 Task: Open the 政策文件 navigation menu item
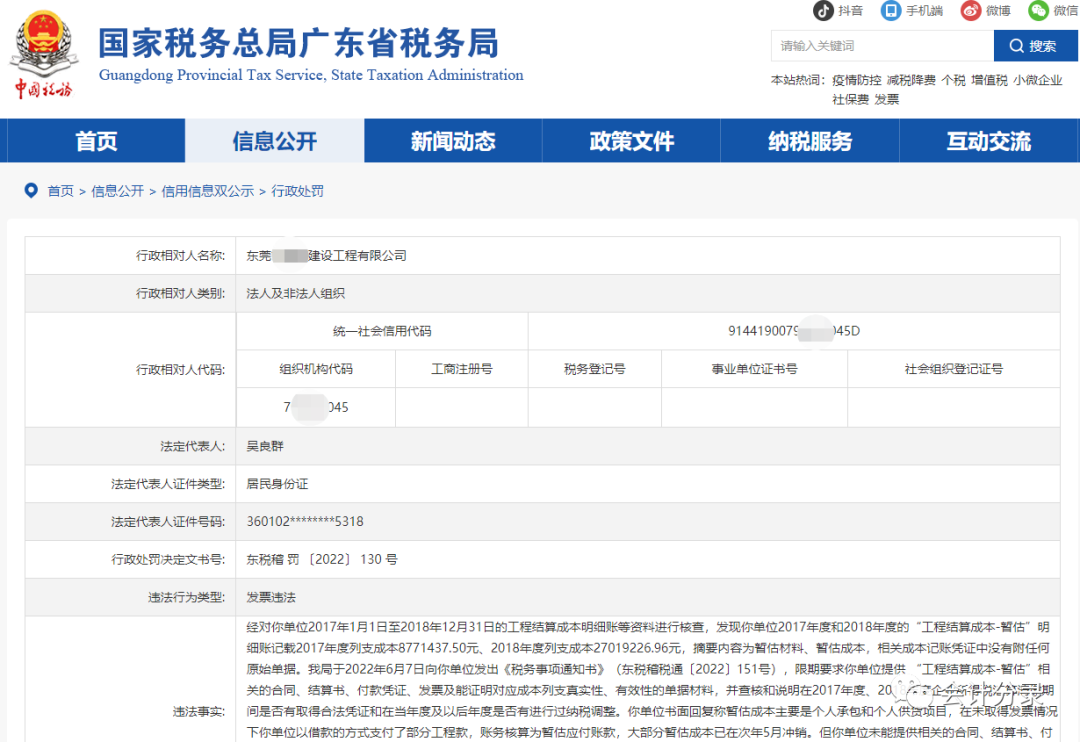[631, 141]
